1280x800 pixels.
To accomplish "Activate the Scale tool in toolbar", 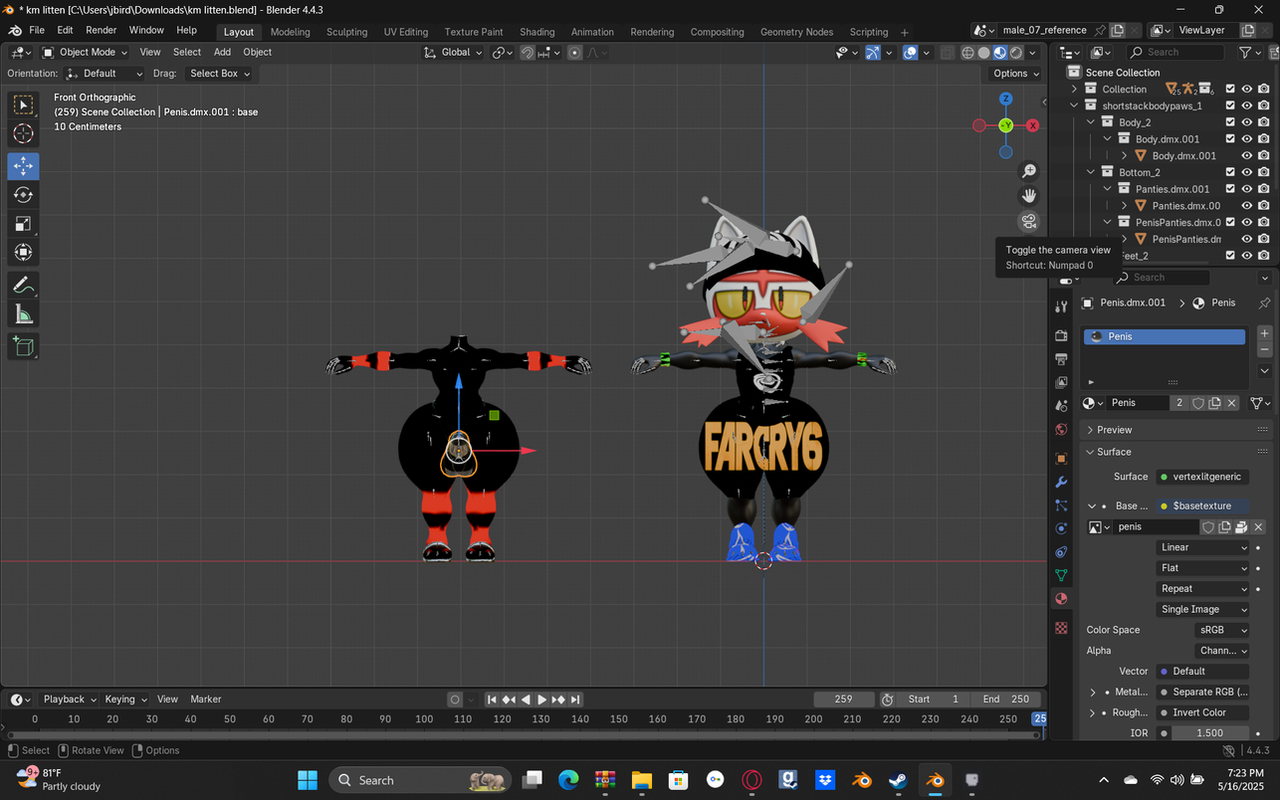I will point(23,224).
